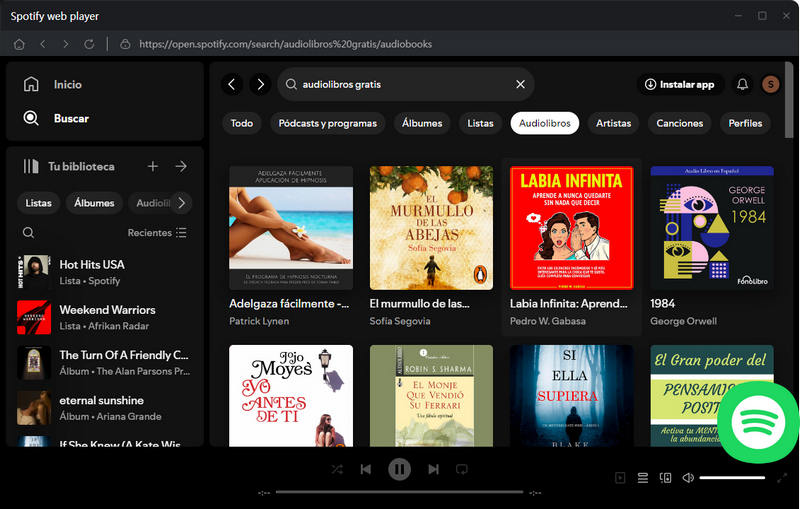The height and width of the screenshot is (509, 800).
Task: Open connect to a device
Action: click(x=665, y=478)
